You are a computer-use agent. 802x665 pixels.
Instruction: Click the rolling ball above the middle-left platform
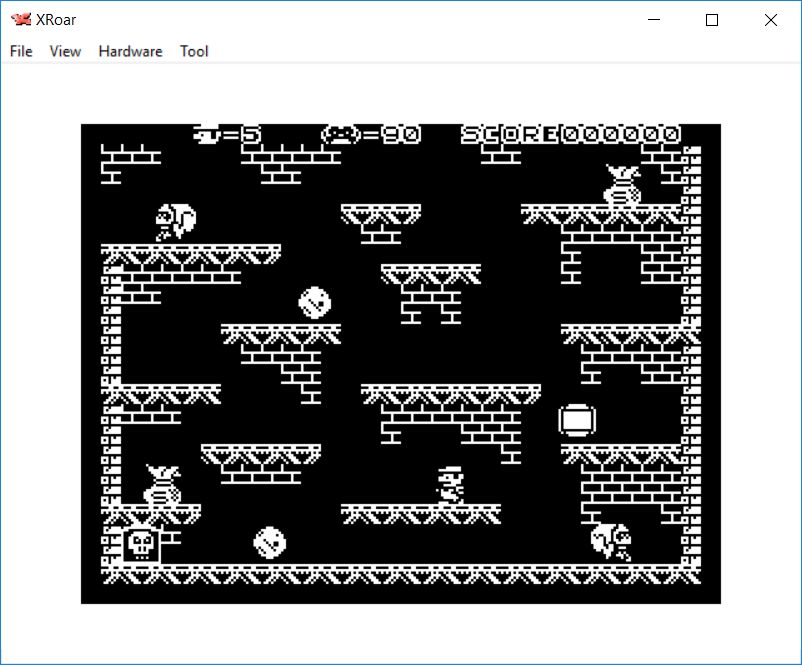(x=315, y=303)
